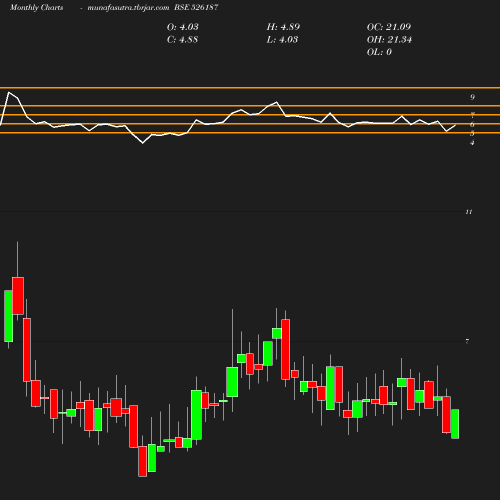Click the low value "L: 4.03"
The height and width of the screenshot is (500, 500).
tap(282, 39)
